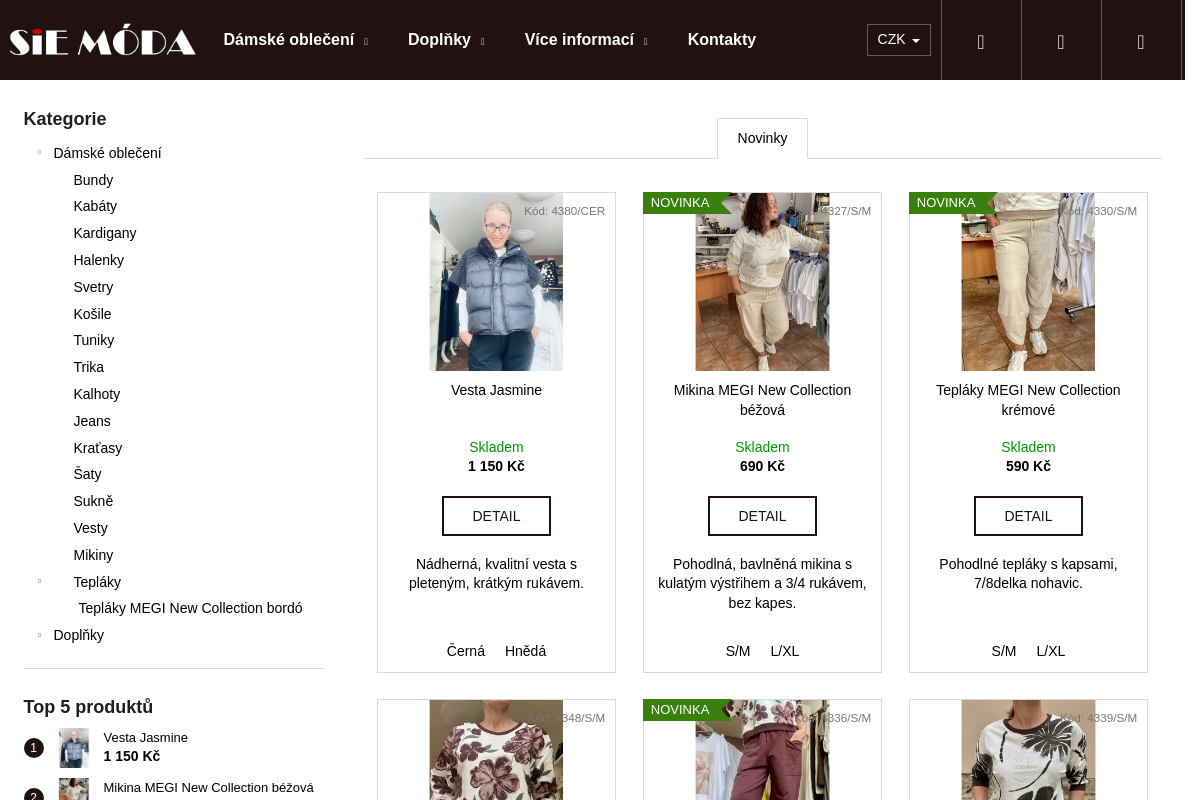Open Tepláky MEGI New Collection bordó subcategory
This screenshot has height=800, width=1200.
[x=190, y=608]
